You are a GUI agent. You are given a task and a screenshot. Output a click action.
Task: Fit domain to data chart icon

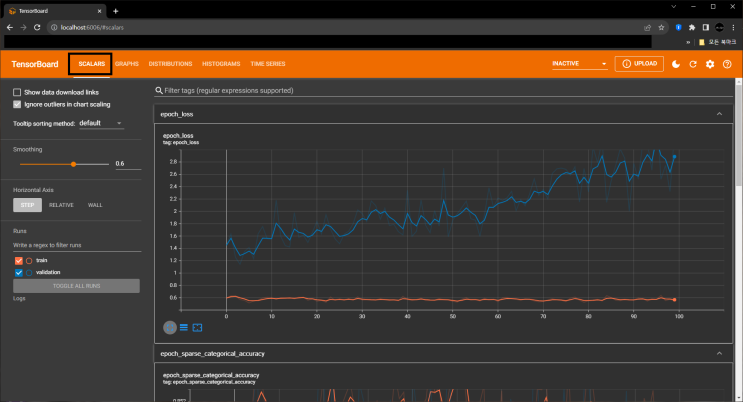(198, 328)
